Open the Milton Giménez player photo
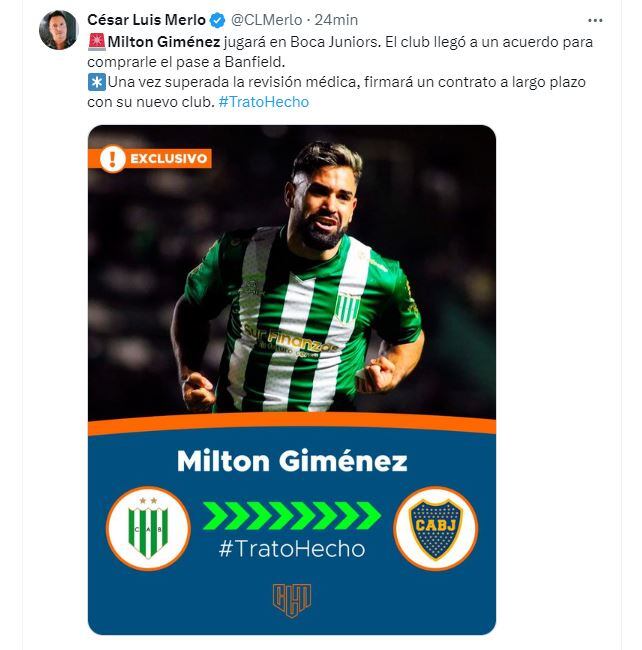The width and height of the screenshot is (642, 650). pyautogui.click(x=292, y=272)
